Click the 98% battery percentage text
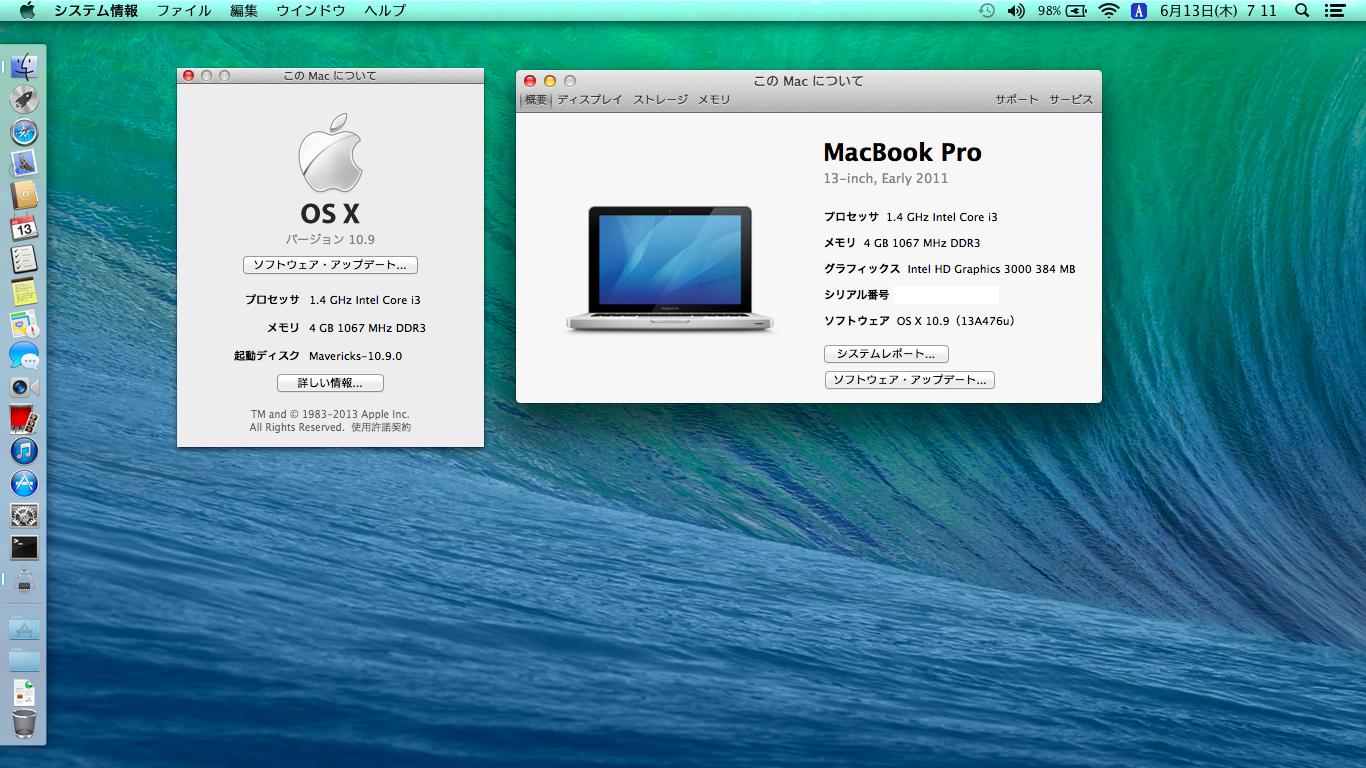The height and width of the screenshot is (768, 1366). [x=1049, y=10]
